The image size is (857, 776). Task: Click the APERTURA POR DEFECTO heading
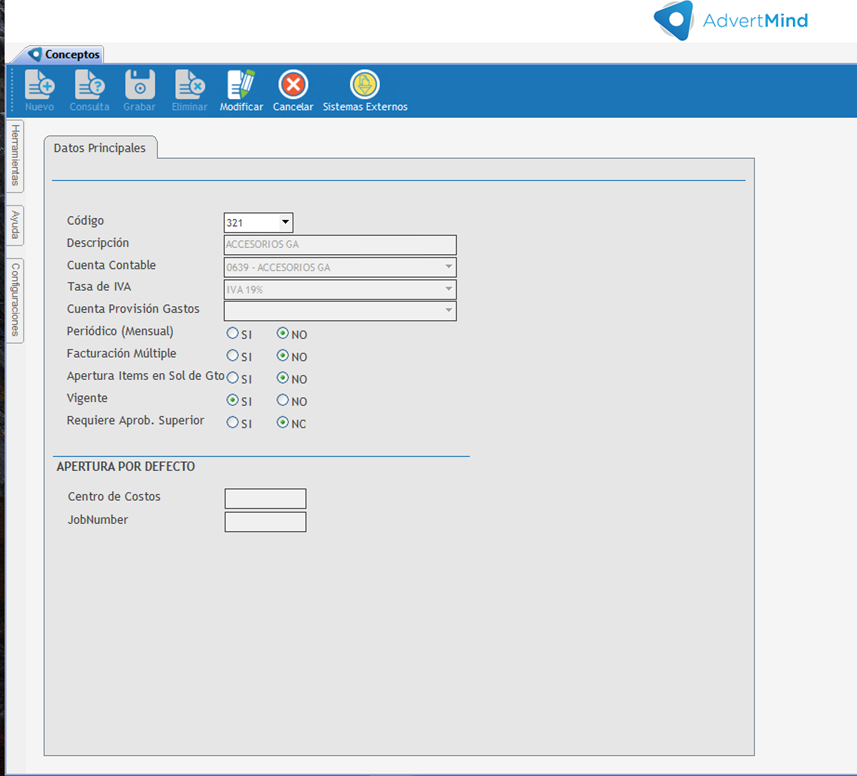(x=126, y=467)
